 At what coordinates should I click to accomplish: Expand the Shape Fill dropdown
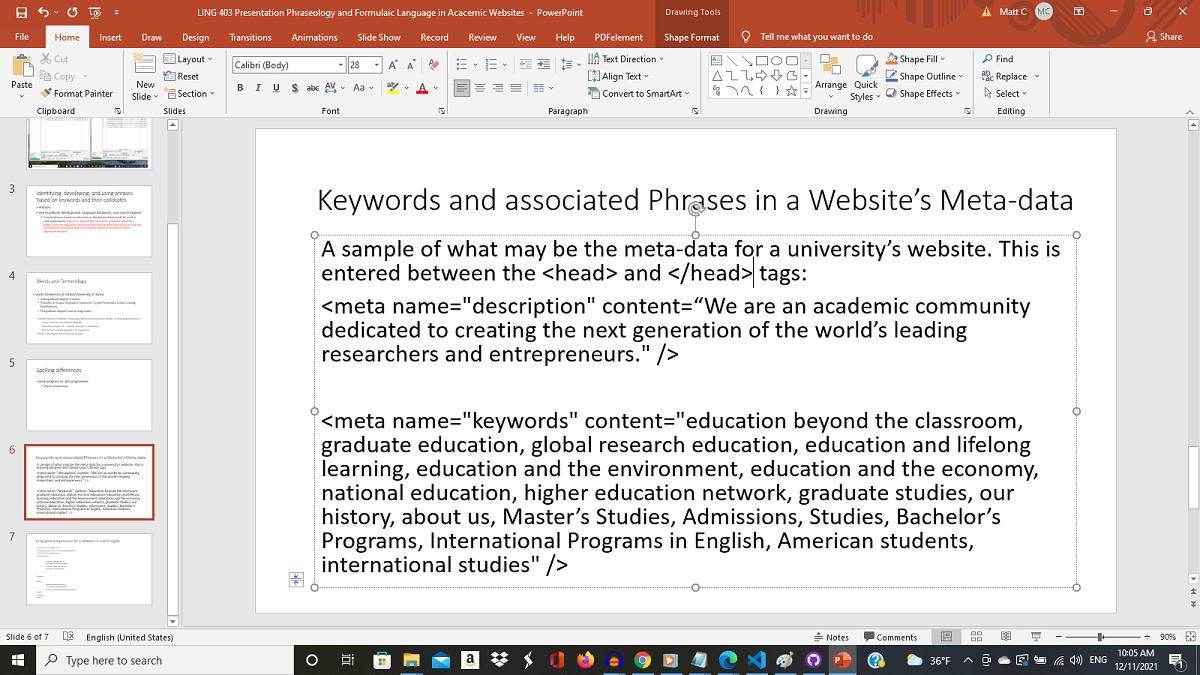944,59
